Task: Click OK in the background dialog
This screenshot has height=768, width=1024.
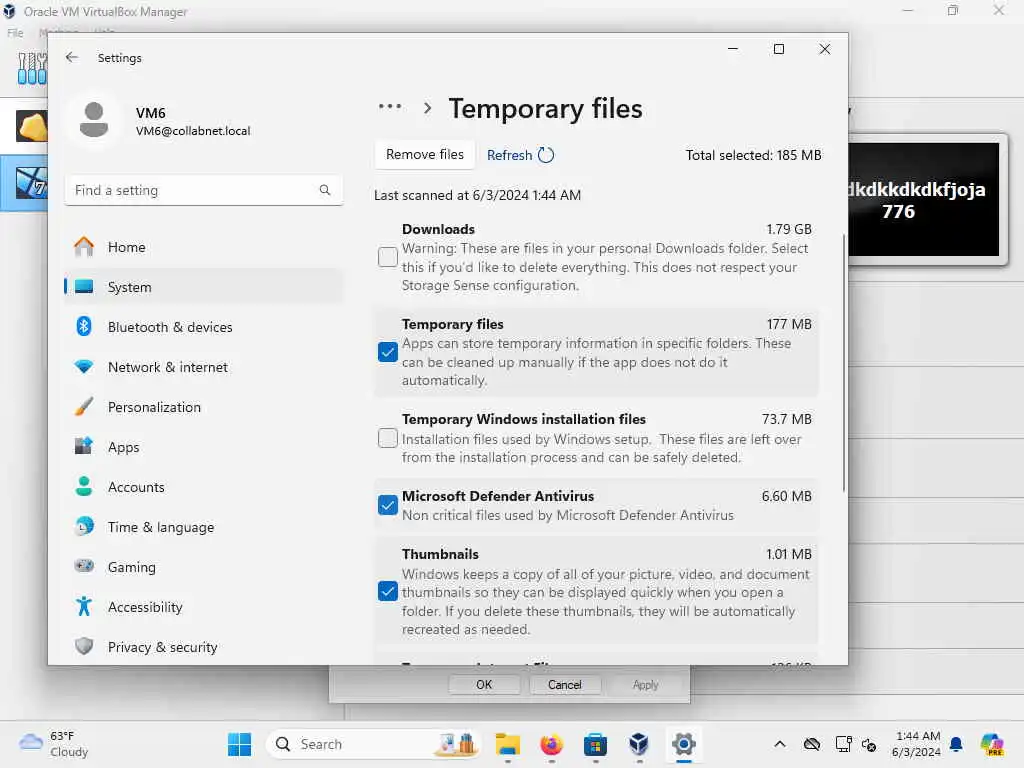Action: [x=484, y=684]
